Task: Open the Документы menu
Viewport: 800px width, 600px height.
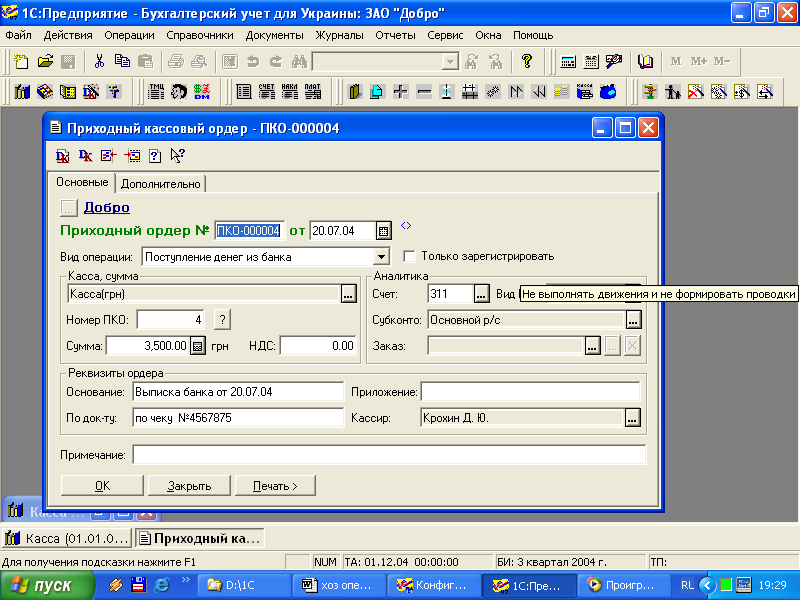Action: (x=274, y=35)
